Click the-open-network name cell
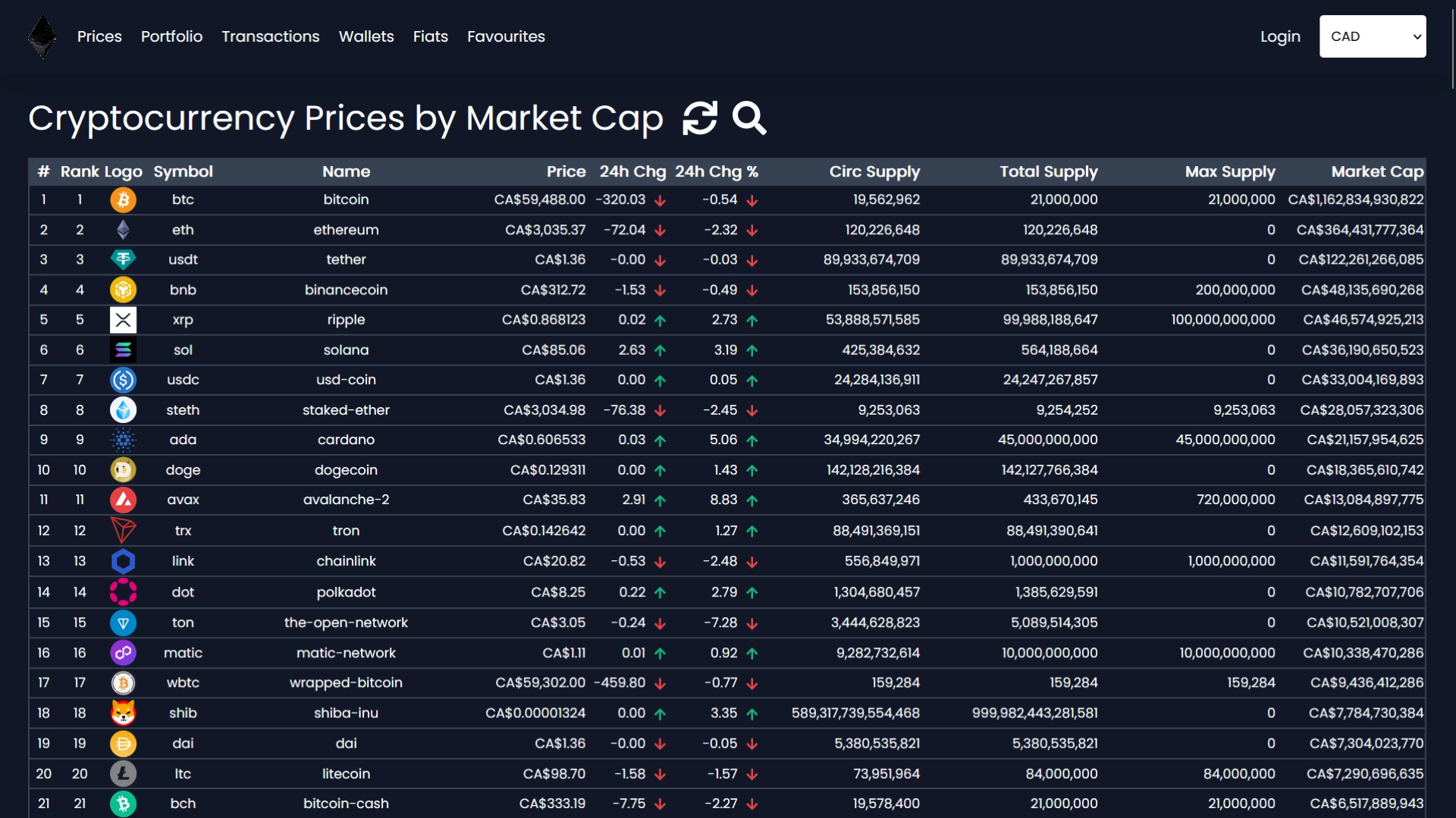This screenshot has width=1456, height=818. coord(346,622)
